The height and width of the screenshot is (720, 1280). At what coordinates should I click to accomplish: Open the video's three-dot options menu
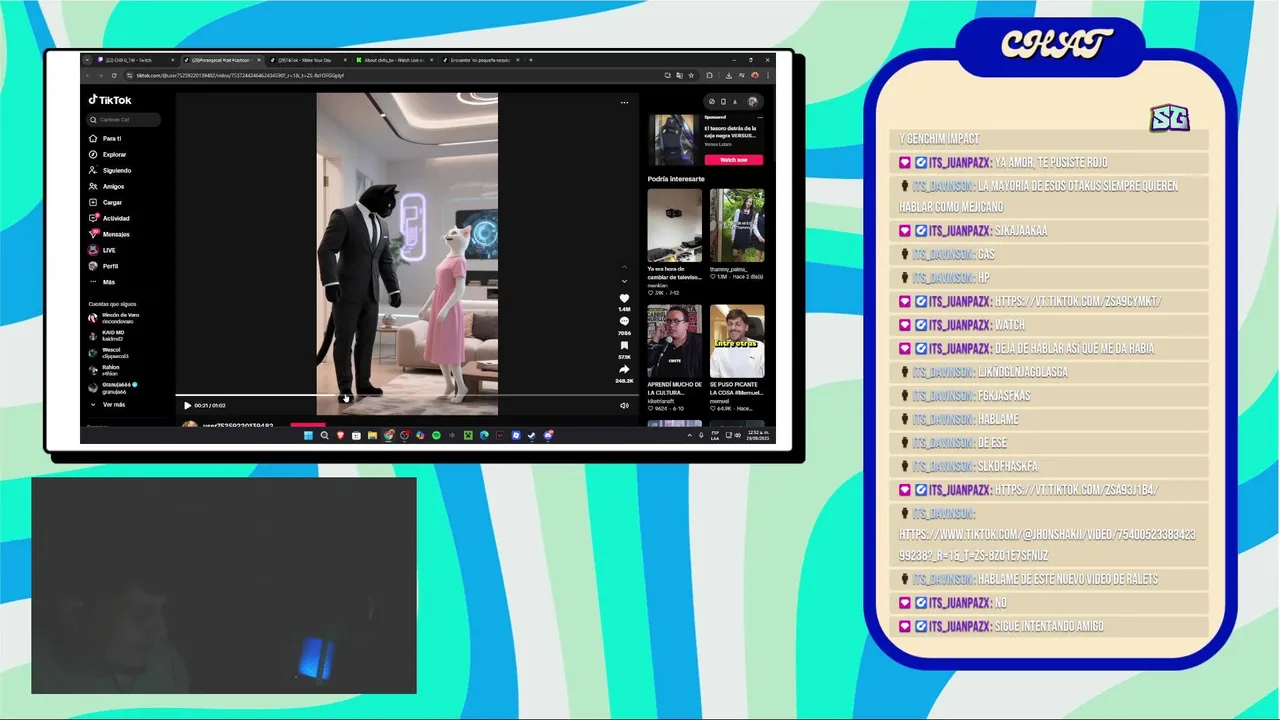[x=624, y=102]
